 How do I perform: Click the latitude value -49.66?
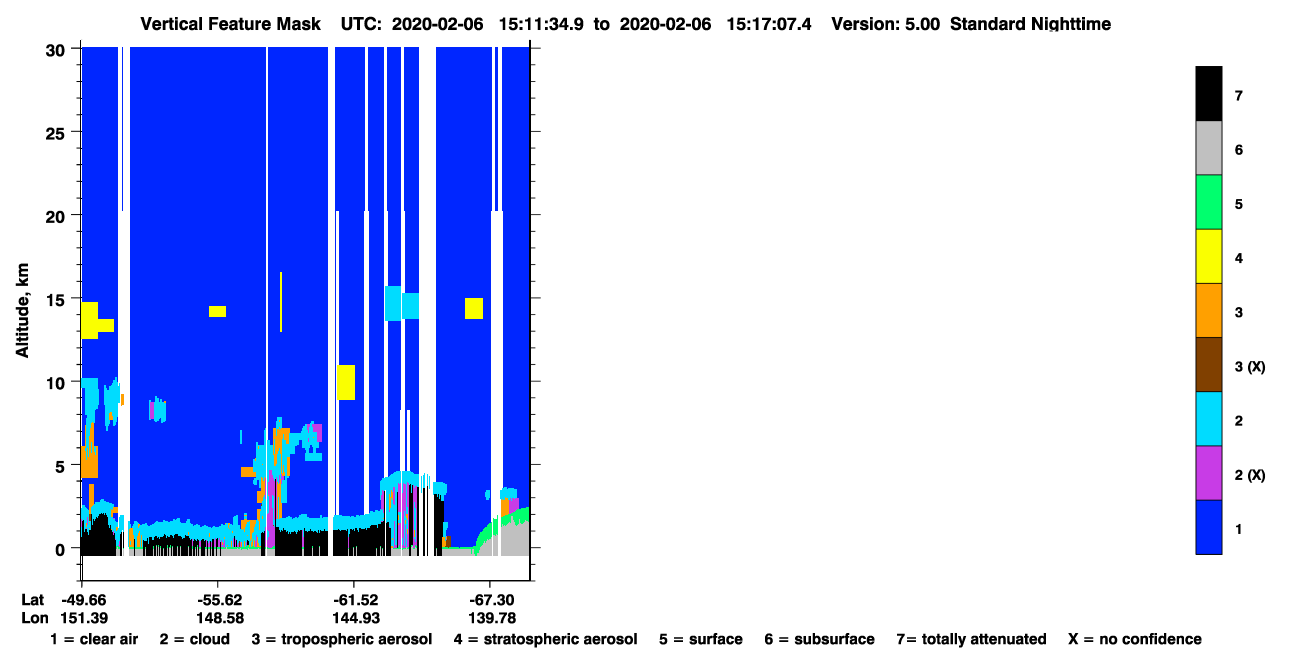point(83,600)
